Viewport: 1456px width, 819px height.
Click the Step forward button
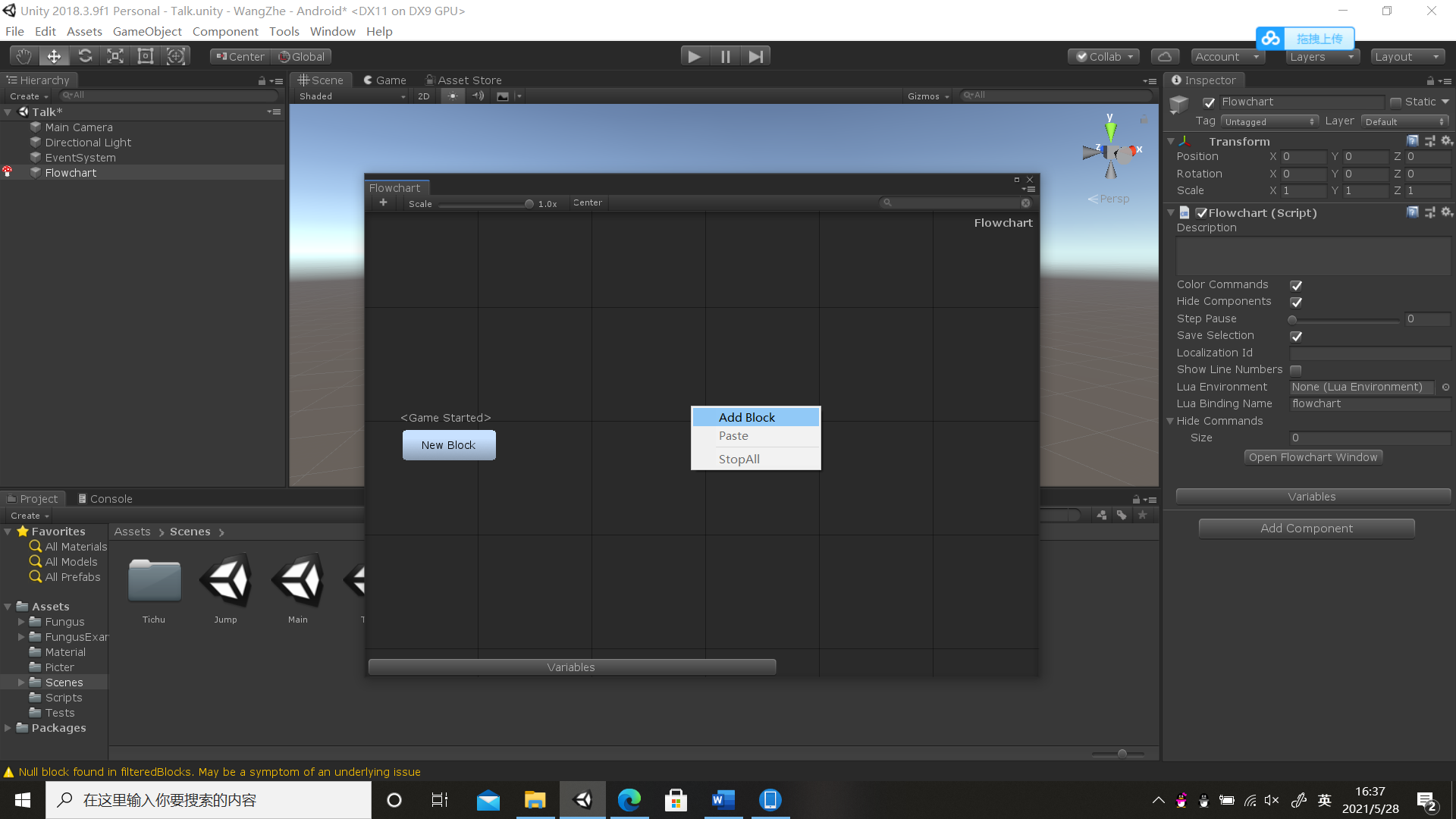coord(755,56)
